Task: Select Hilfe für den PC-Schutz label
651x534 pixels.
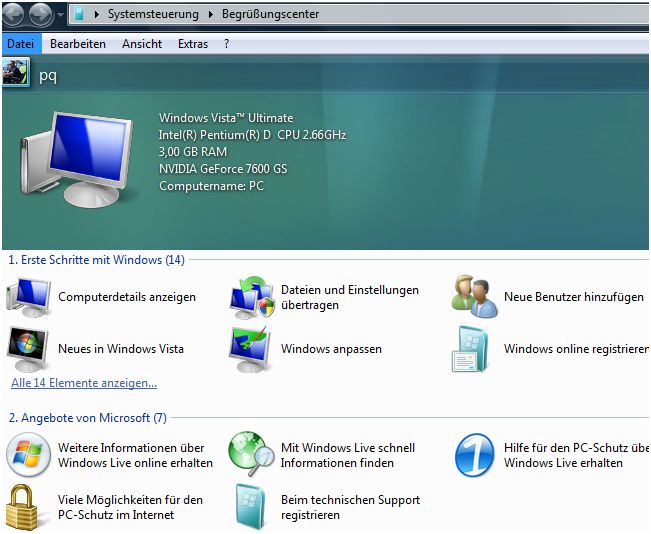Action: tap(576, 455)
